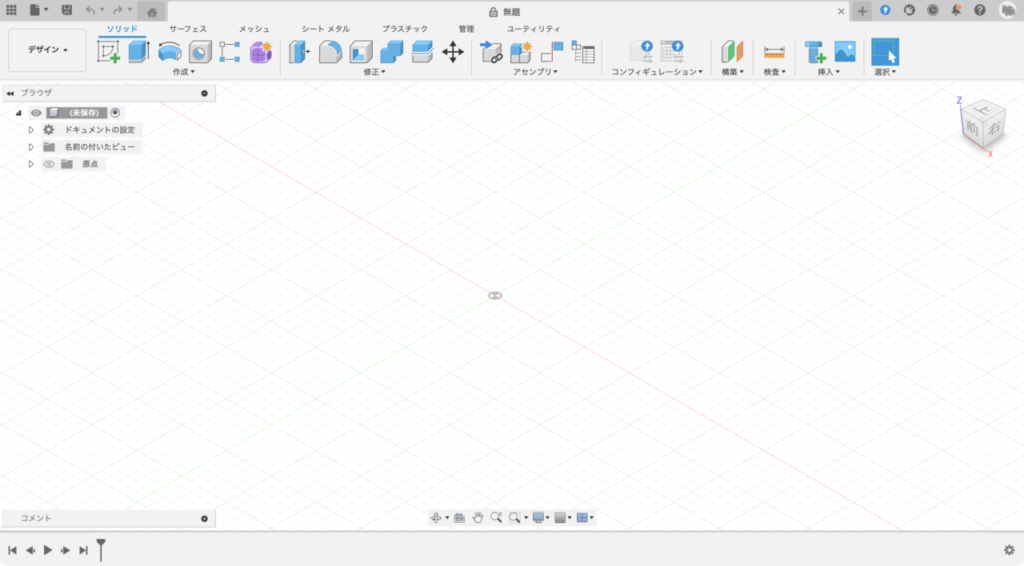Select the Joint tool

point(552,52)
